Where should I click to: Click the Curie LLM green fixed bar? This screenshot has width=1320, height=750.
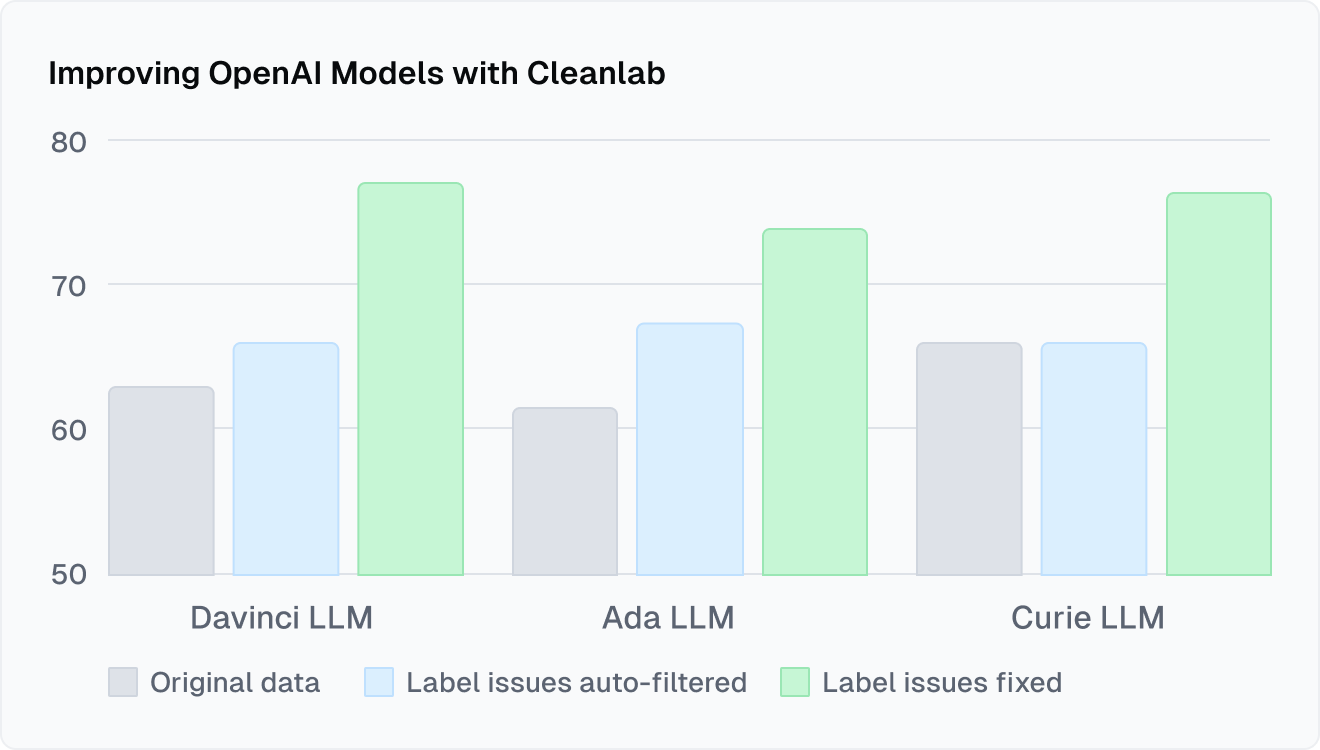[x=1218, y=384]
